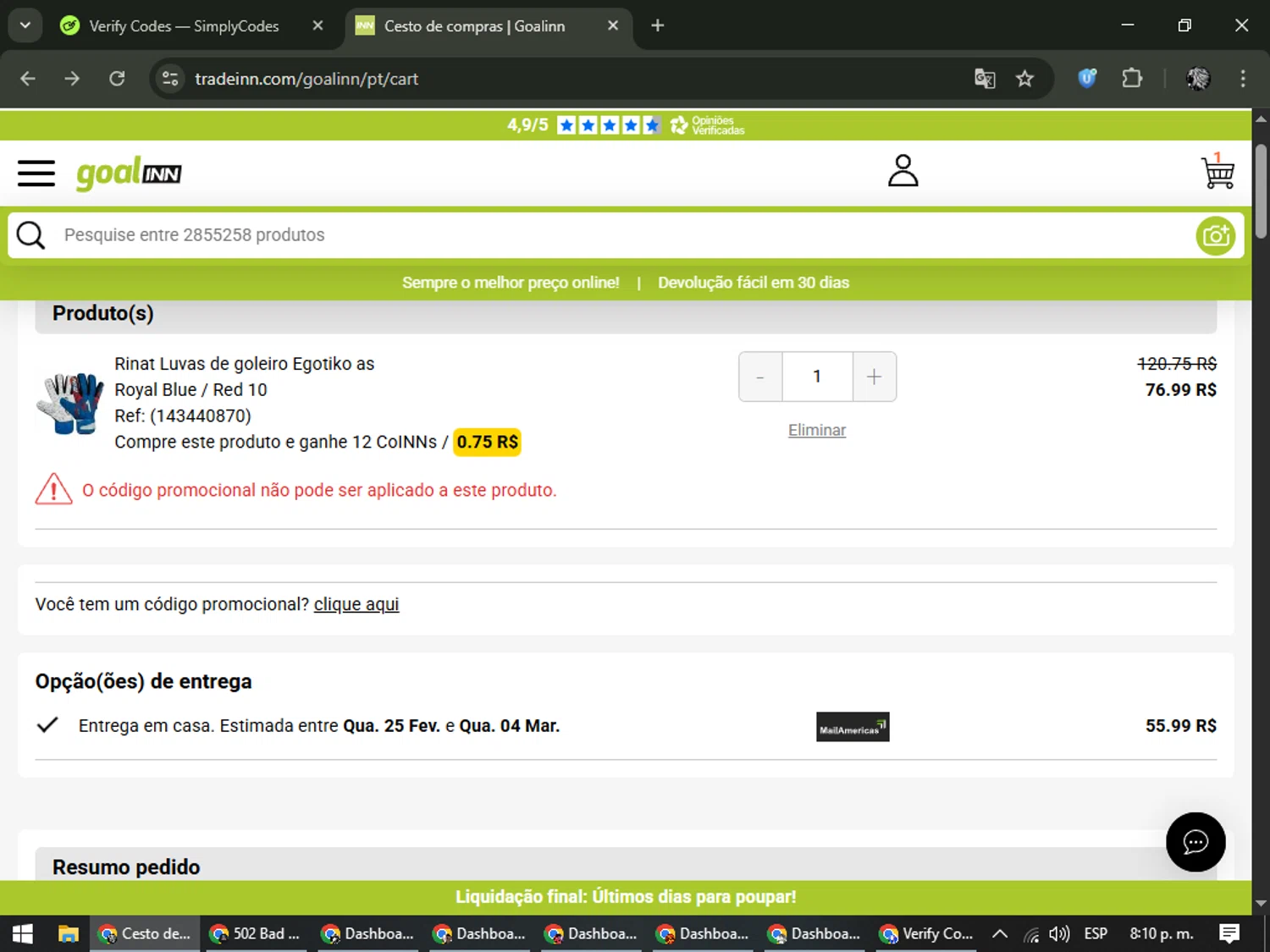Open the hamburger menu on Goalinn
The height and width of the screenshot is (952, 1270).
pos(36,173)
